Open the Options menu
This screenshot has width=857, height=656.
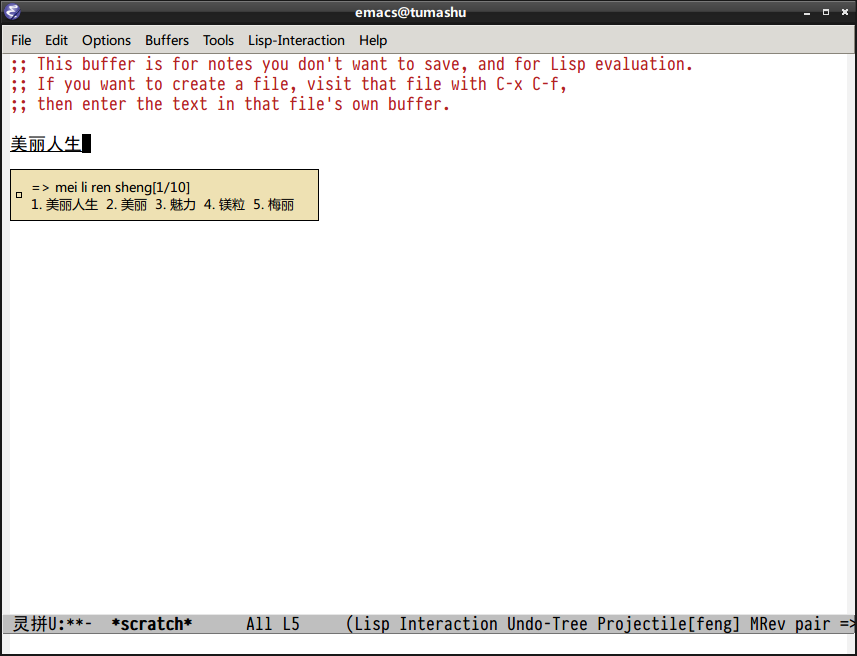tap(107, 40)
